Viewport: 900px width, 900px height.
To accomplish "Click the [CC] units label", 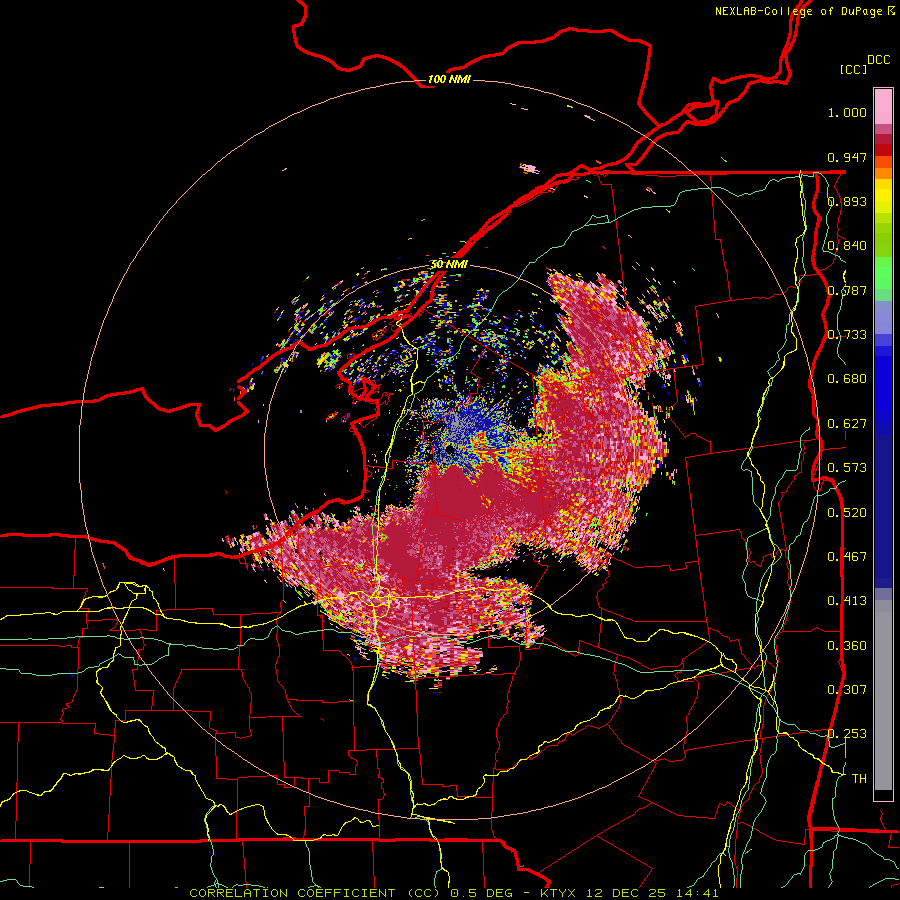I will [853, 69].
